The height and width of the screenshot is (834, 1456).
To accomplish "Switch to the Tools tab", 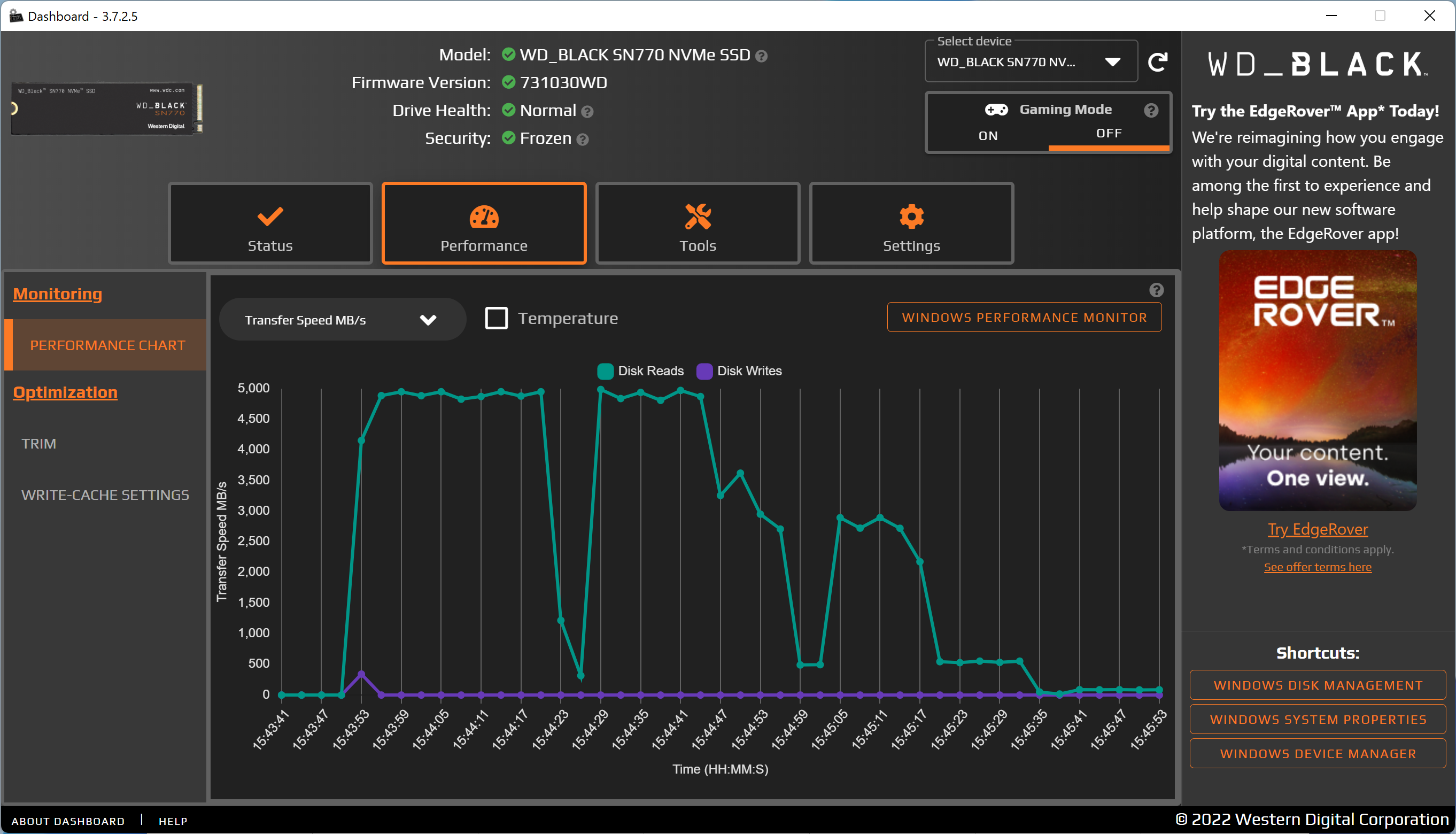I will coord(698,223).
